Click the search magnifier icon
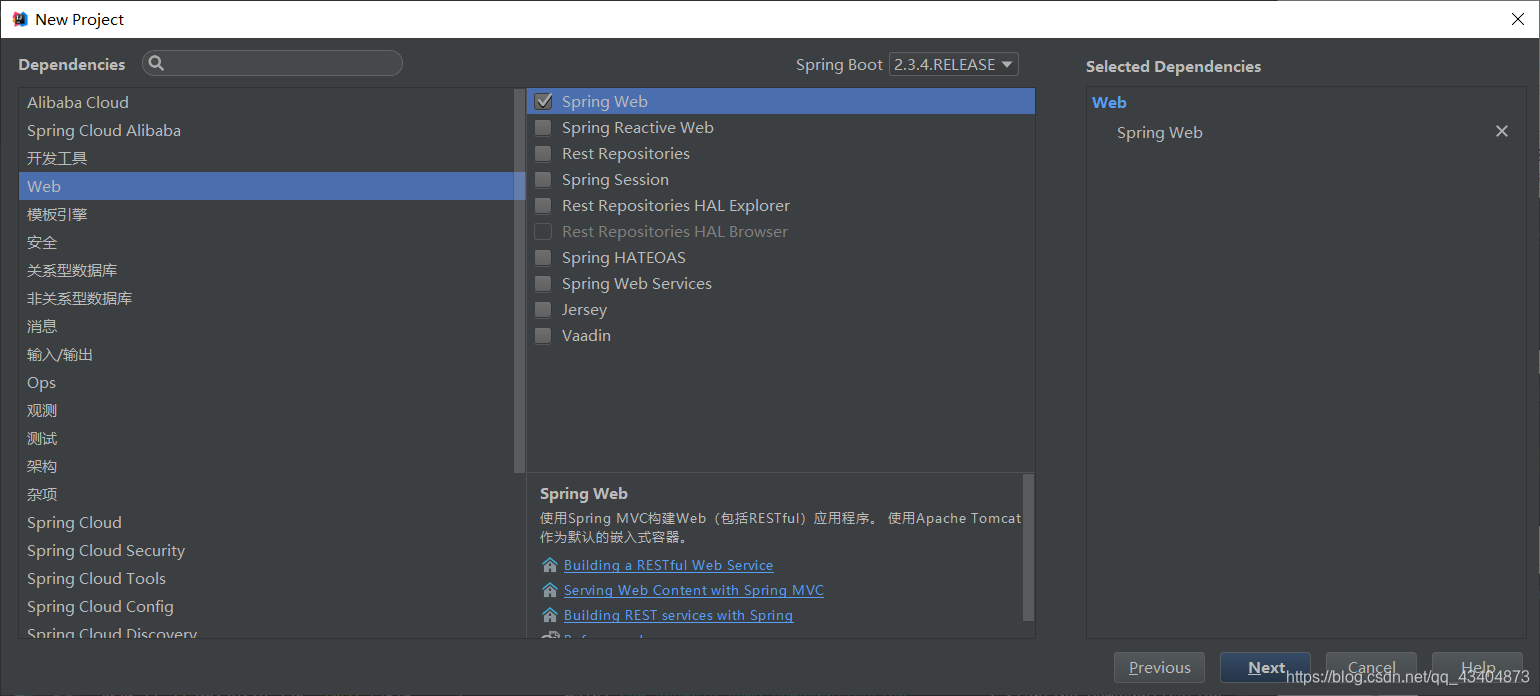 (x=156, y=64)
